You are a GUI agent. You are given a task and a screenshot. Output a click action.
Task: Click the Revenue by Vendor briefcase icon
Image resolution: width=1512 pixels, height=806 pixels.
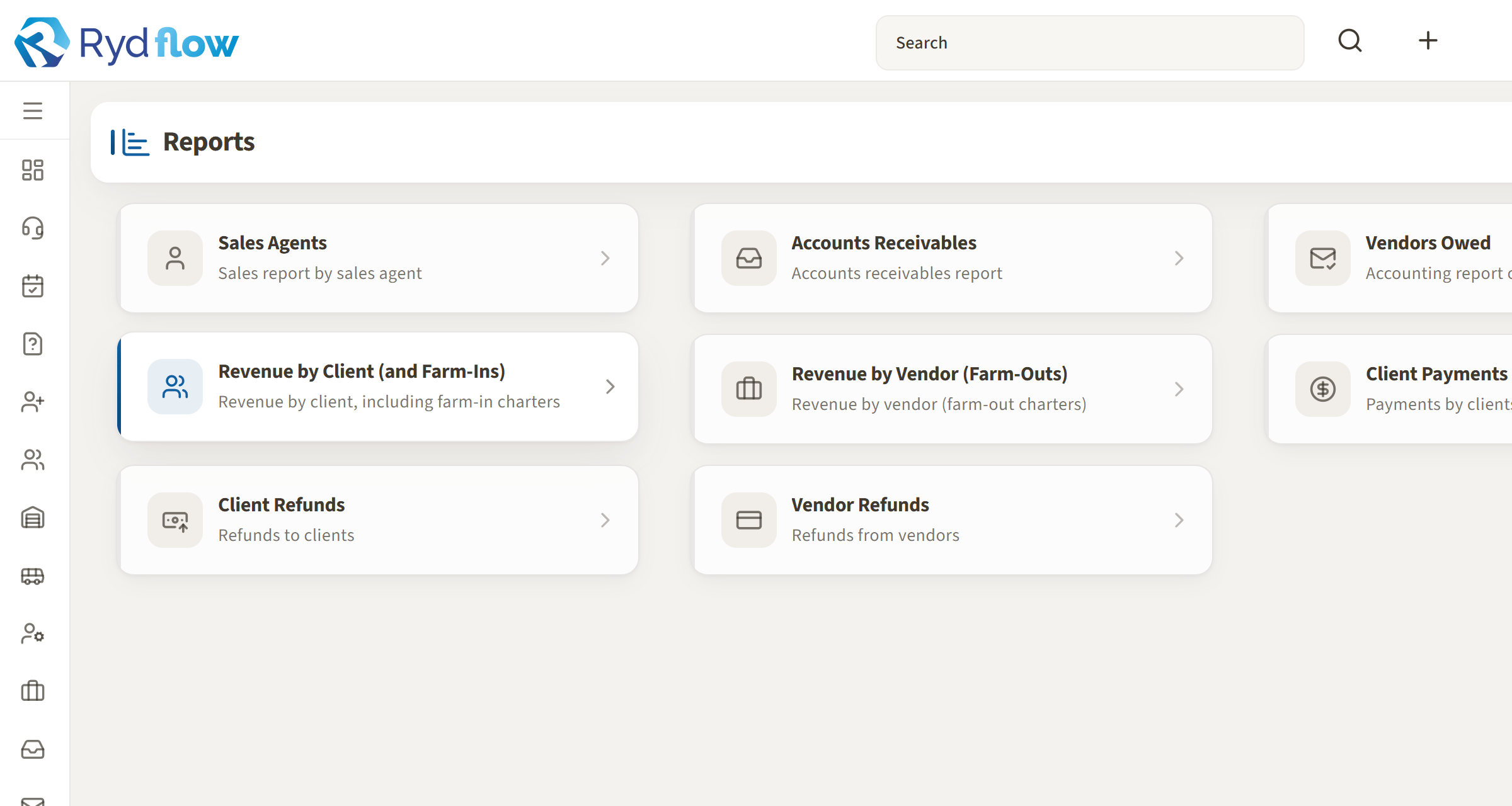(749, 389)
